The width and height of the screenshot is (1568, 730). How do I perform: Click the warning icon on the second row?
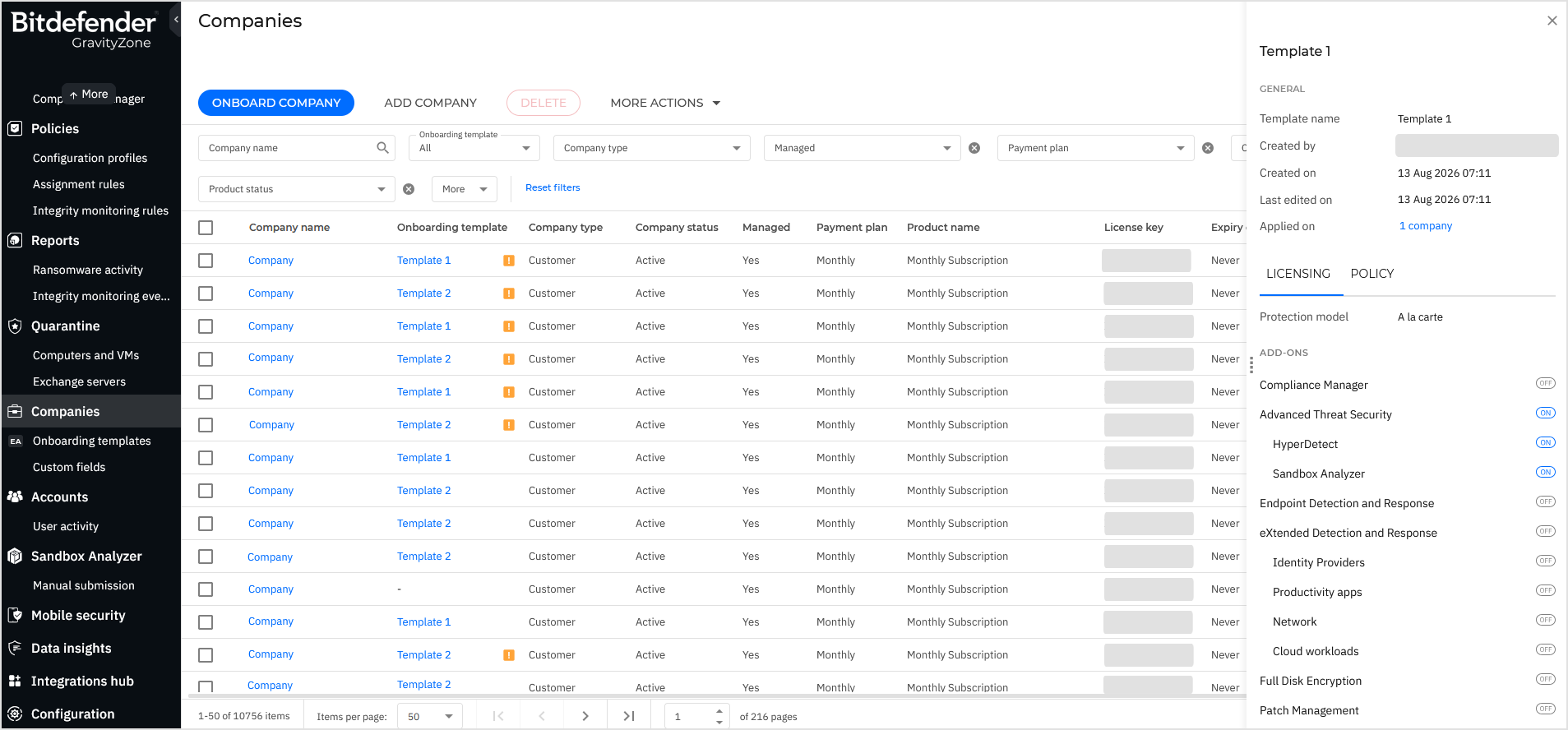tap(509, 293)
